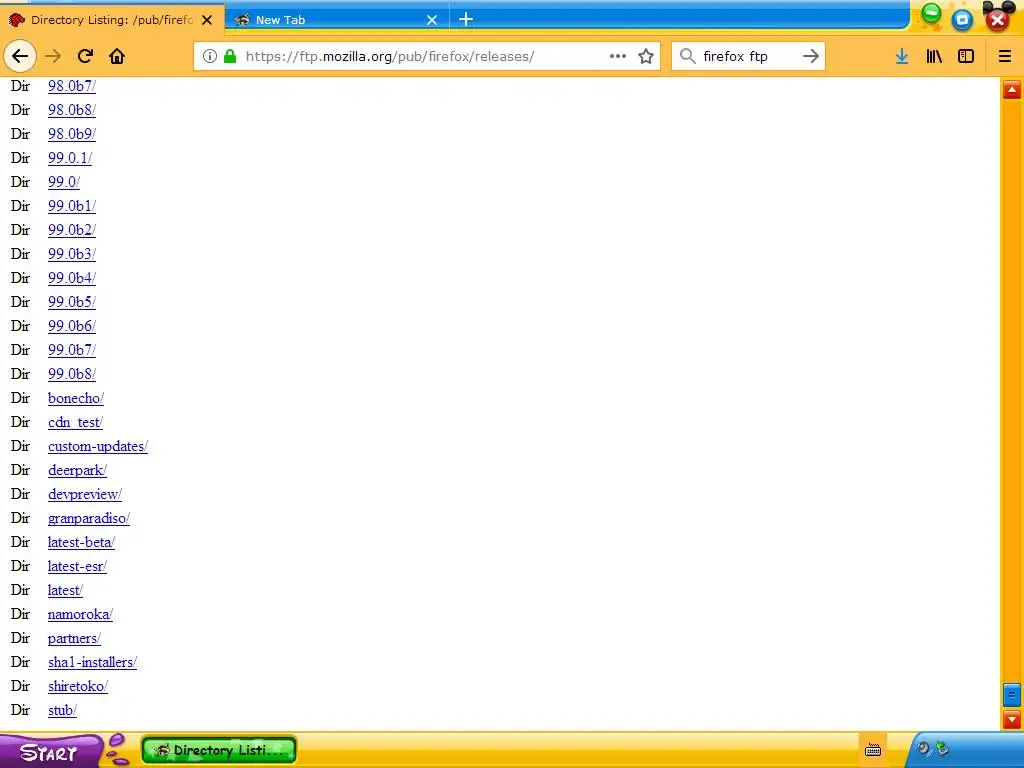Browse the custom-updates/ folder

click(98, 446)
